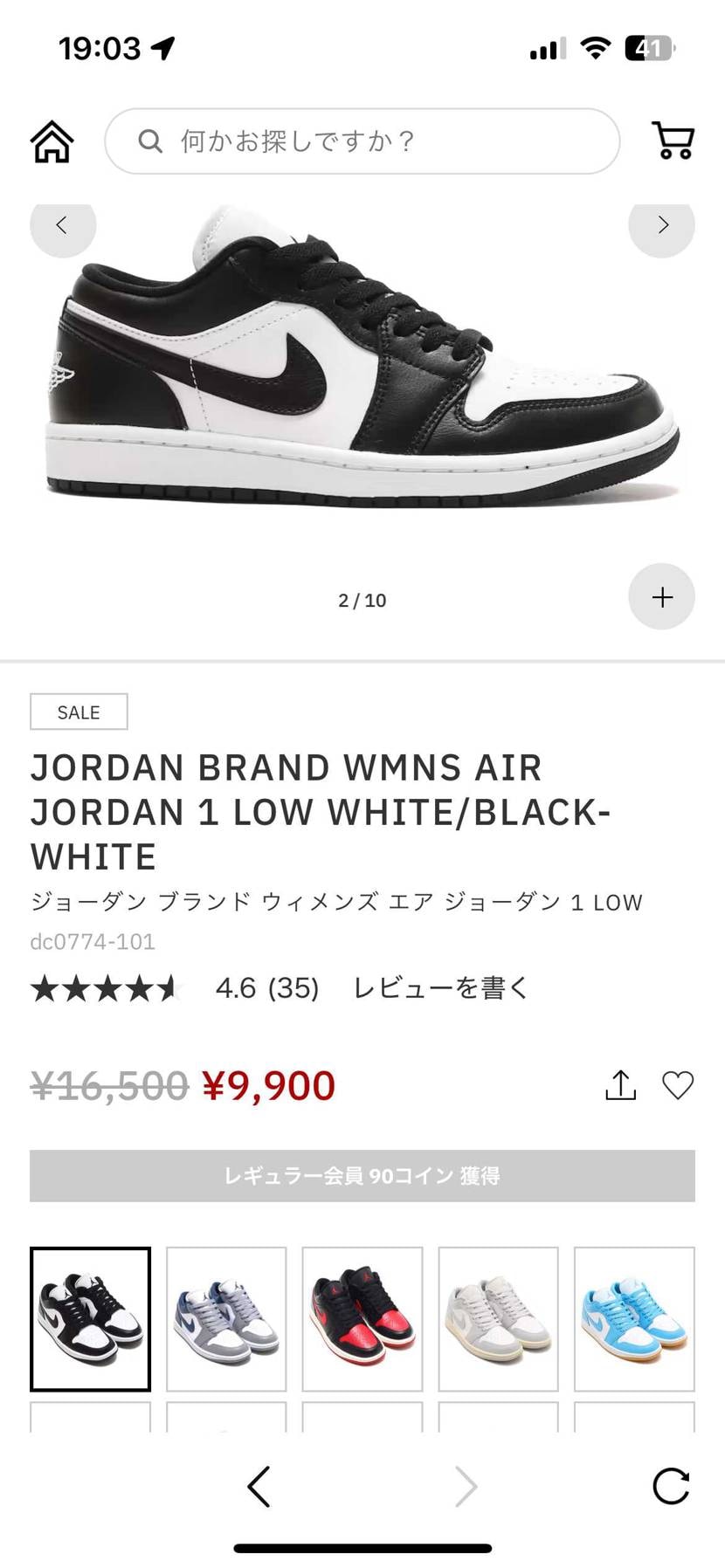Choose the red and black colorway thumbnail
Viewport: 725px width, 1568px height.
coord(362,1318)
